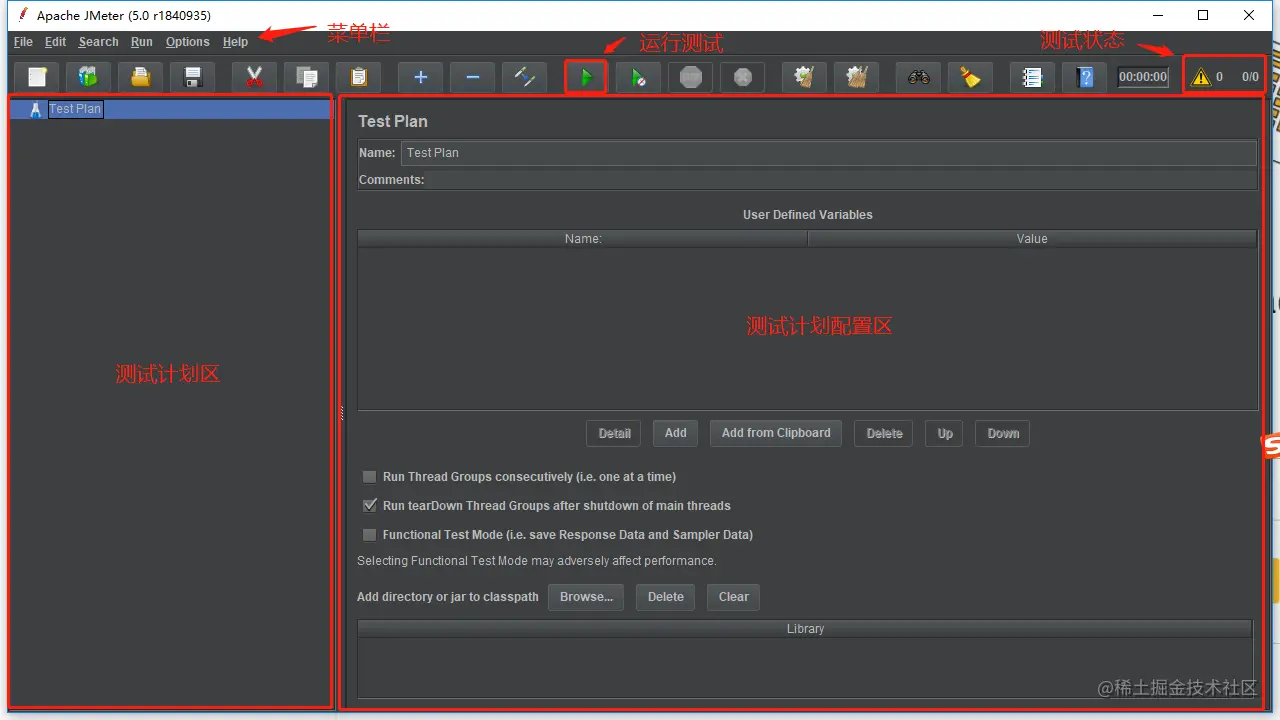This screenshot has height=720, width=1280.
Task: Click the Name field containing Test Plan
Action: click(828, 153)
